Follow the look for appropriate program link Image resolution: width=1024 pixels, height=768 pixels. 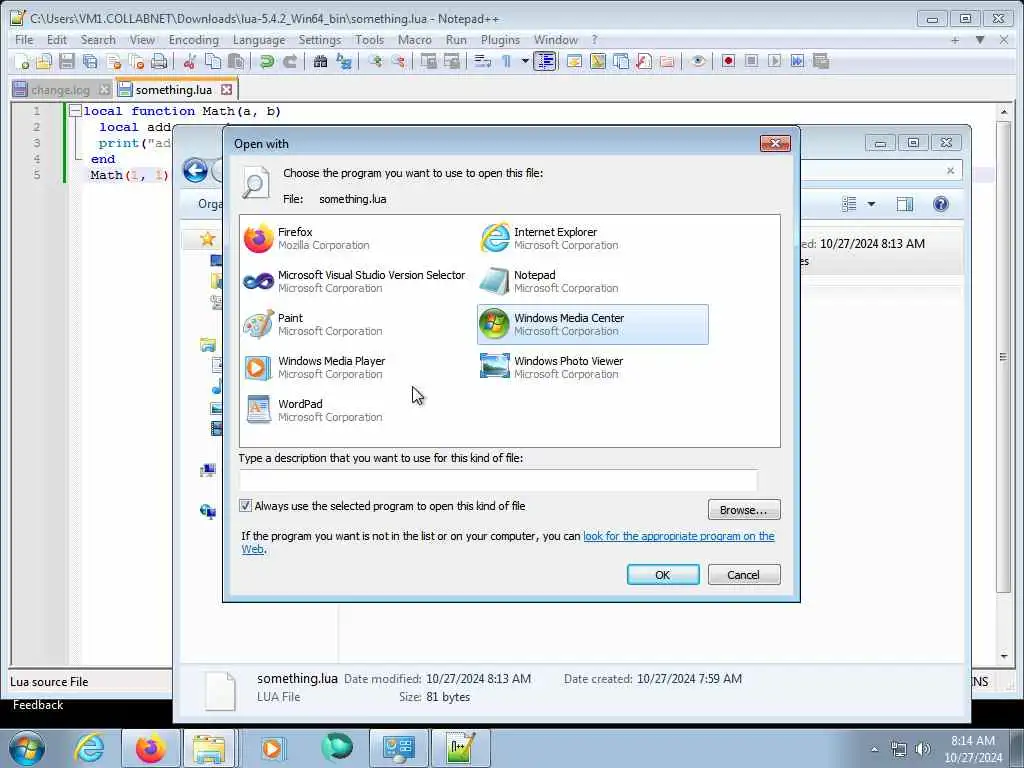point(679,536)
